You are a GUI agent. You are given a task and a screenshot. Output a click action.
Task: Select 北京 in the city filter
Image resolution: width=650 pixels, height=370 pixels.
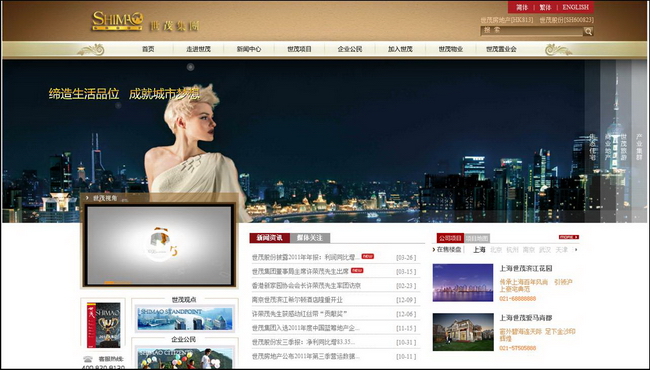click(496, 250)
